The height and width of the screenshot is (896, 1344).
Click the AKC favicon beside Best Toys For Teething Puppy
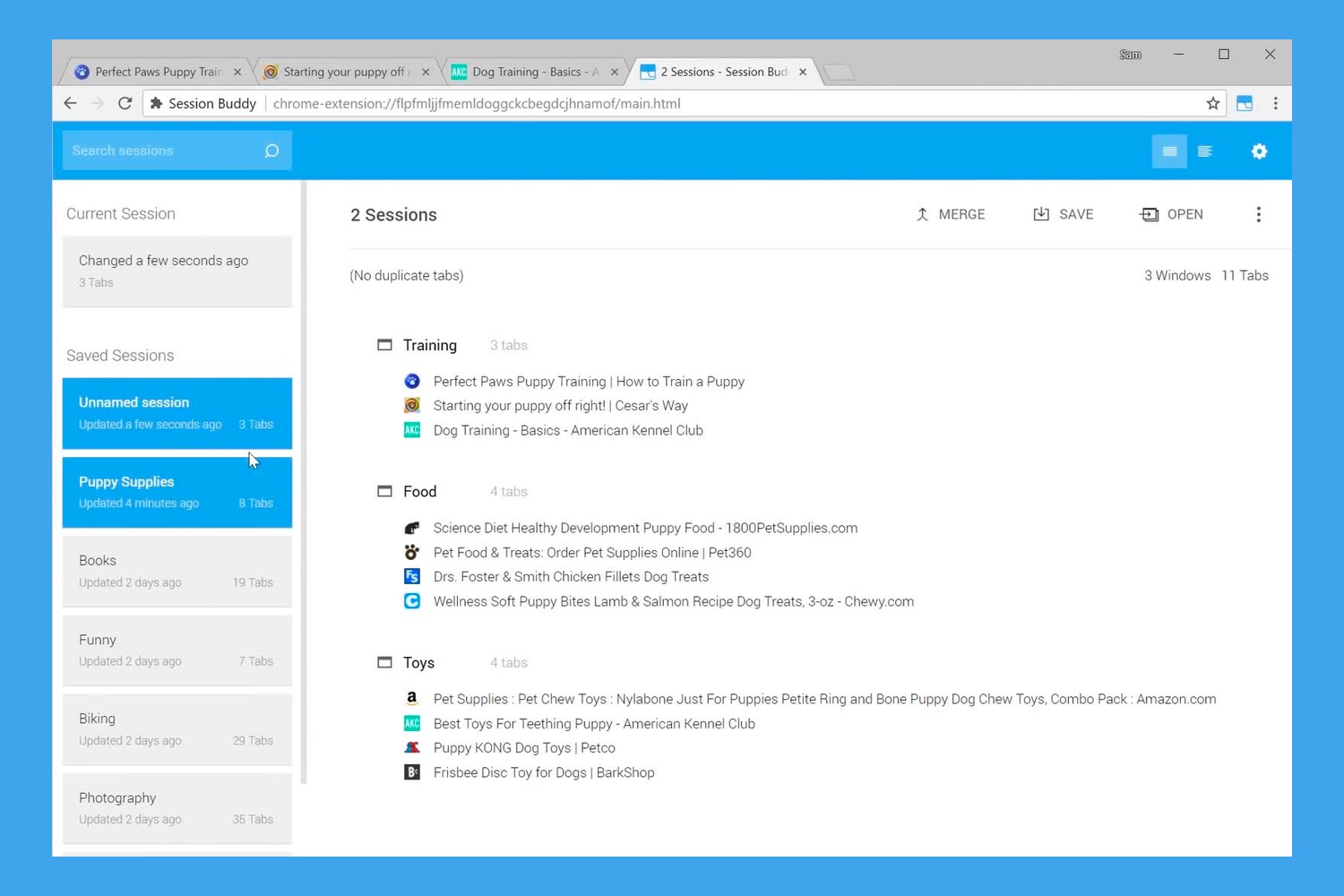point(412,723)
